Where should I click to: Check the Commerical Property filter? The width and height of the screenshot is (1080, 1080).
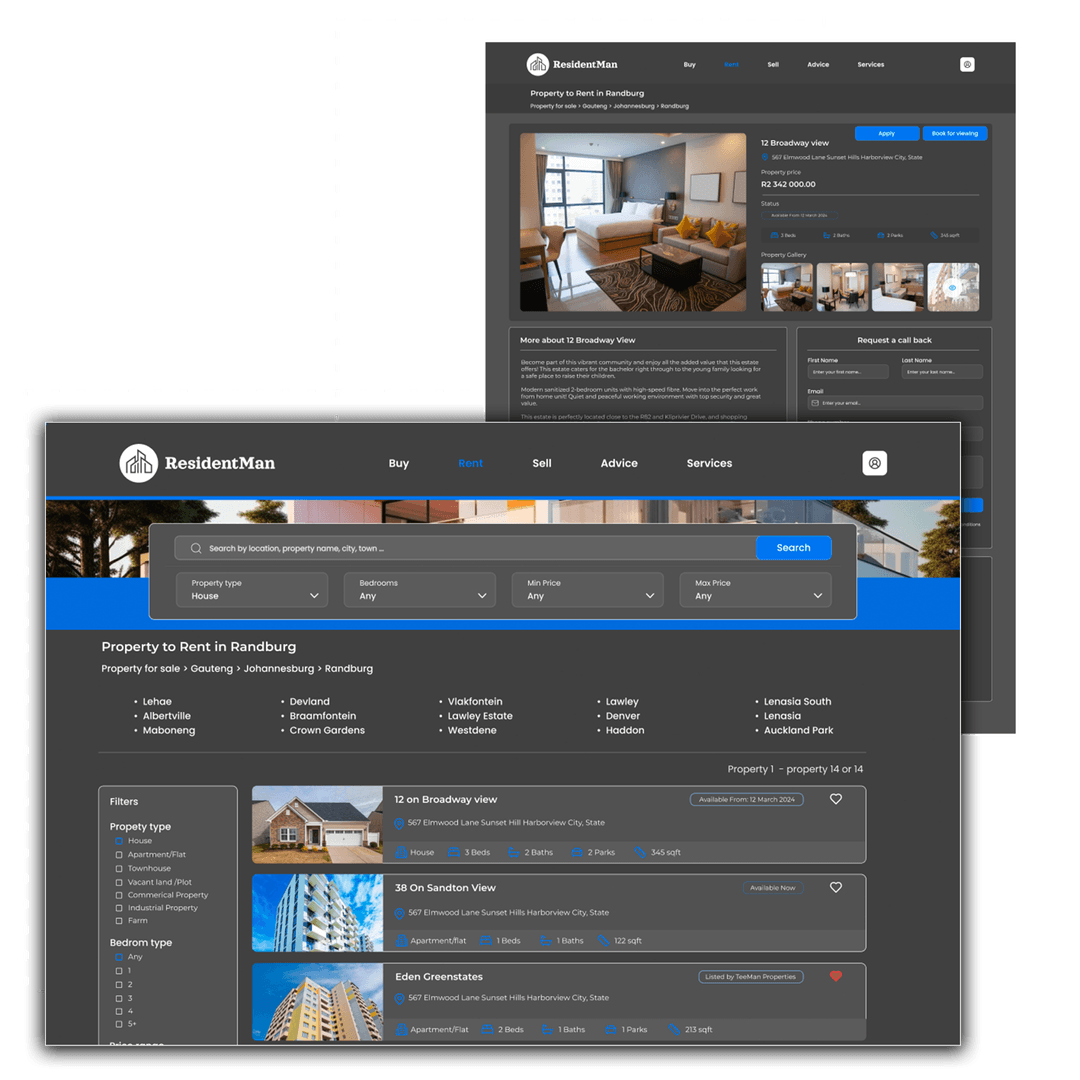118,895
